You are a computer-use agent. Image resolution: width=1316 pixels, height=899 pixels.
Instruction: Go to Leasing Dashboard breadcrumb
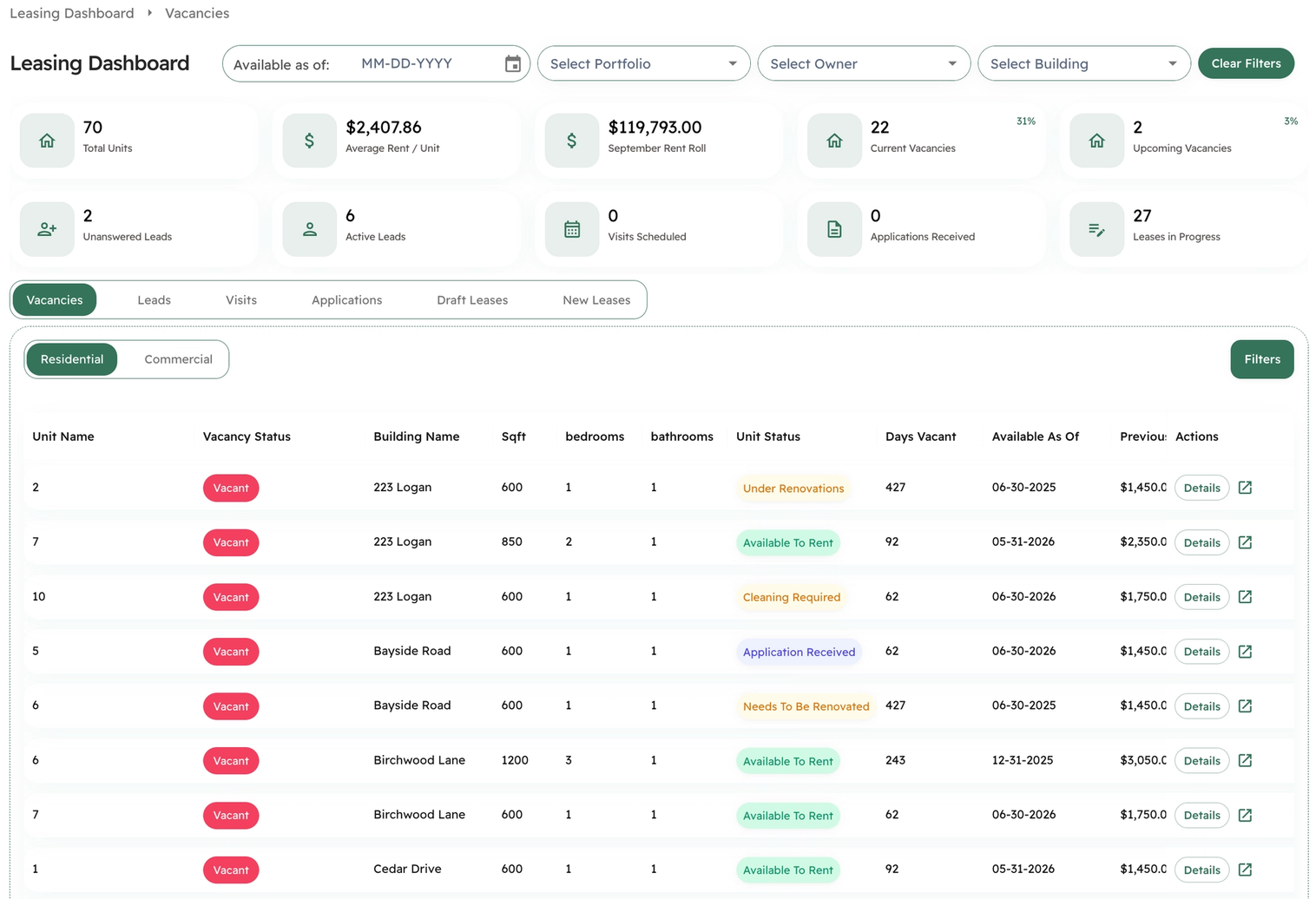(72, 13)
